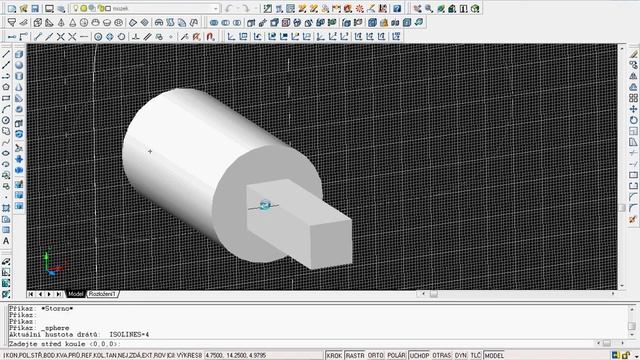The height and width of the screenshot is (360, 640).
Task: Click the Object Snap Settings magnet icon
Action: (x=210, y=36)
